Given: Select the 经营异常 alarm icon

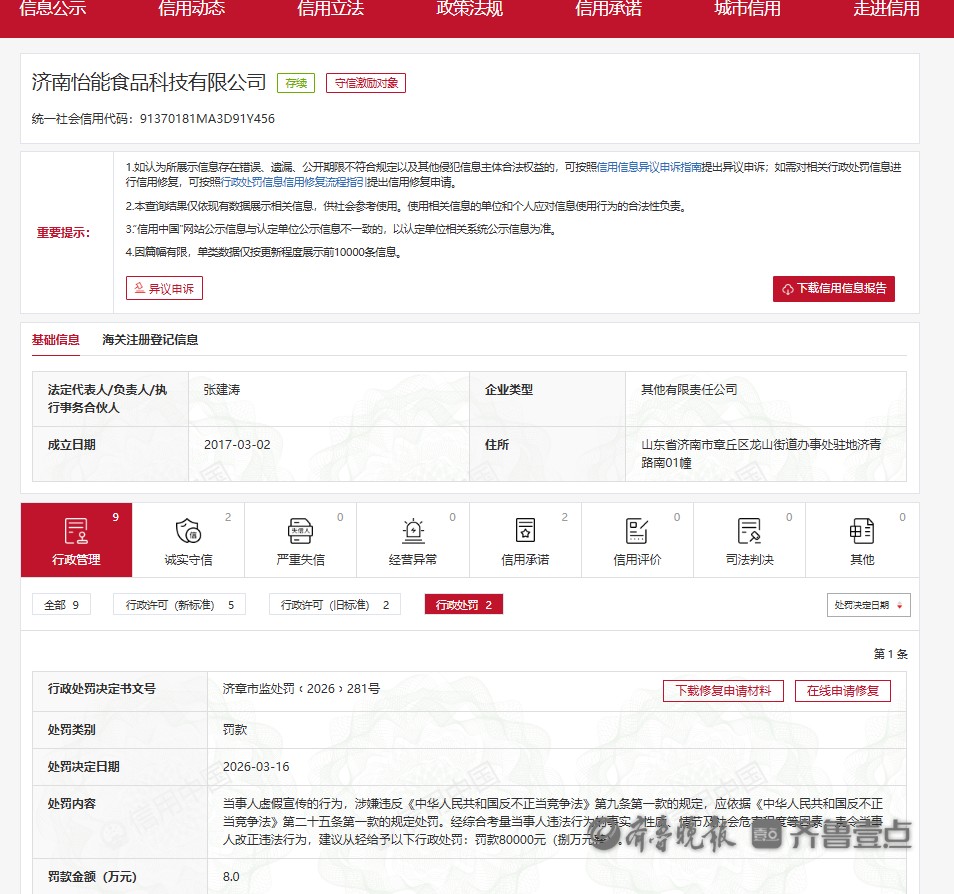Looking at the screenshot, I should (x=413, y=531).
